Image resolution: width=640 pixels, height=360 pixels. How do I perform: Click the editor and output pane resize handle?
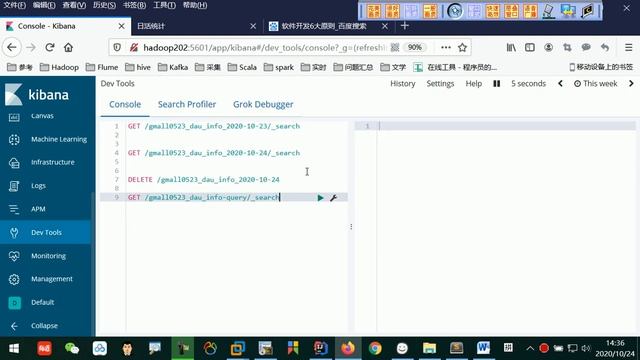tap(351, 227)
